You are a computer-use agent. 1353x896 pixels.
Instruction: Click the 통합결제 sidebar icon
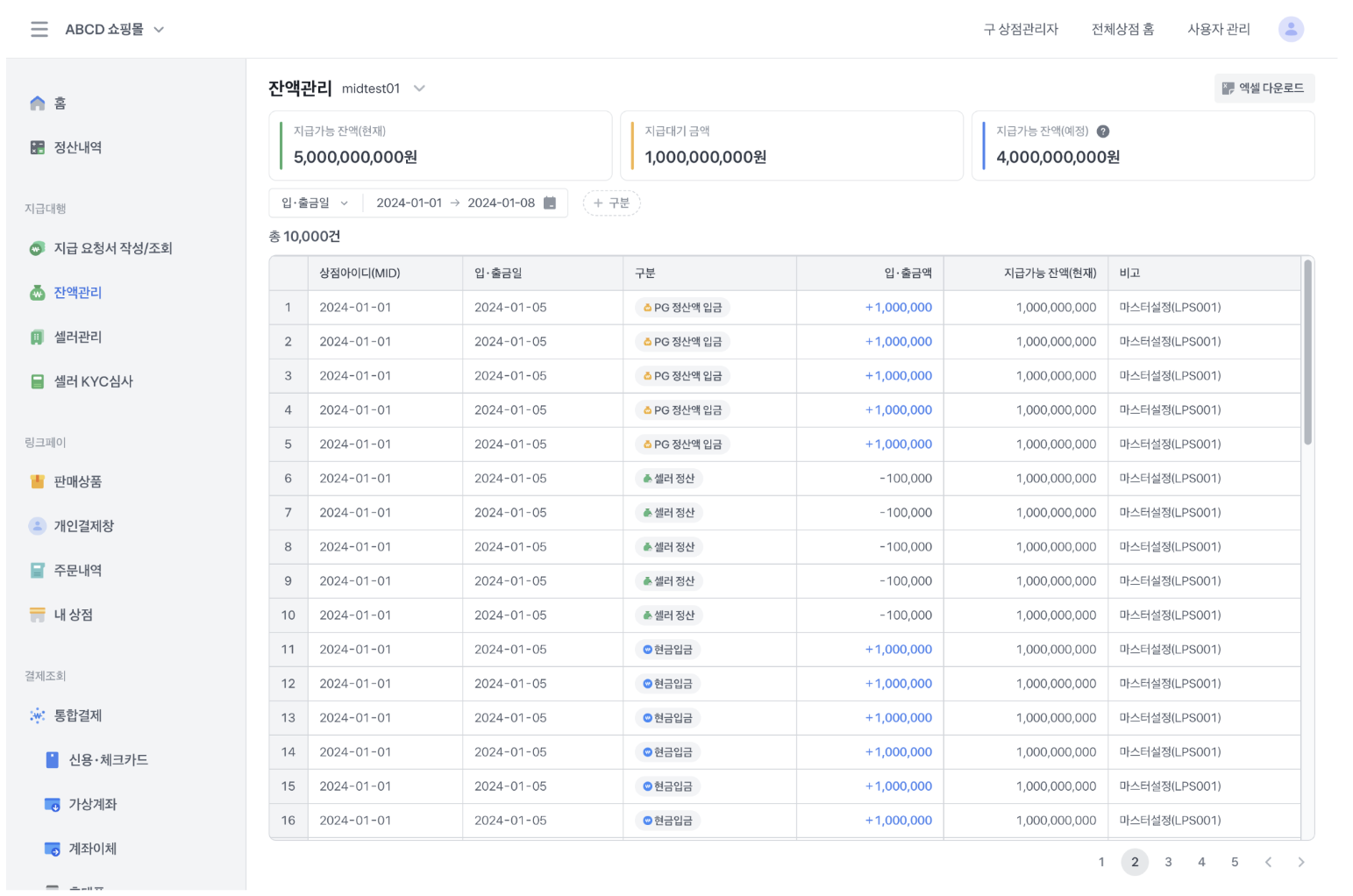pos(37,715)
